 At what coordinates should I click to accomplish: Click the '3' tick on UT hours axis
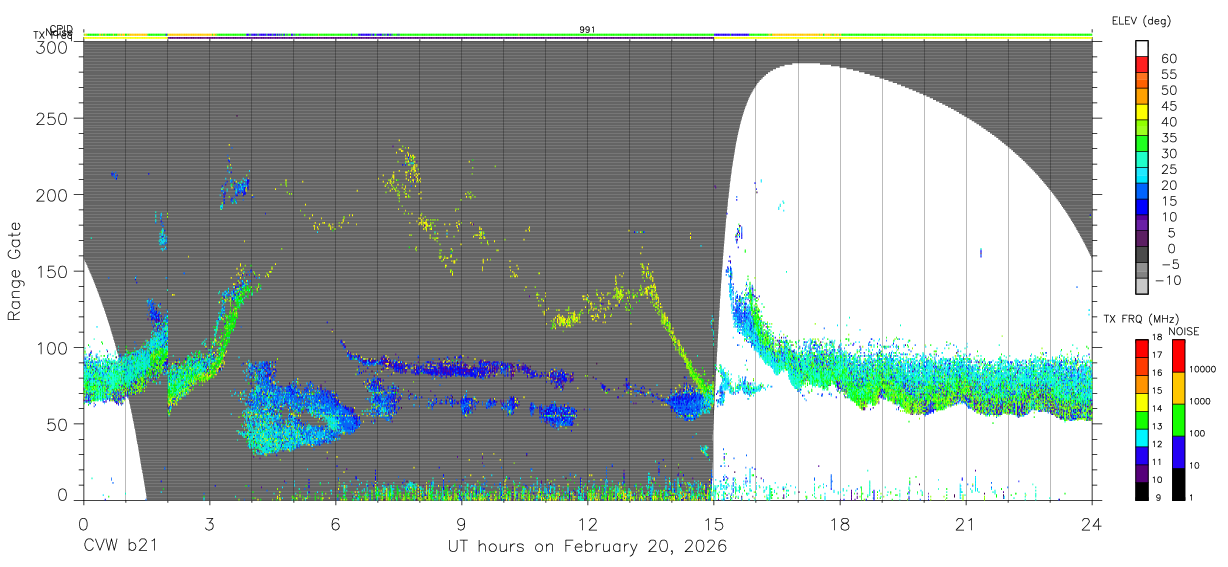(209, 524)
